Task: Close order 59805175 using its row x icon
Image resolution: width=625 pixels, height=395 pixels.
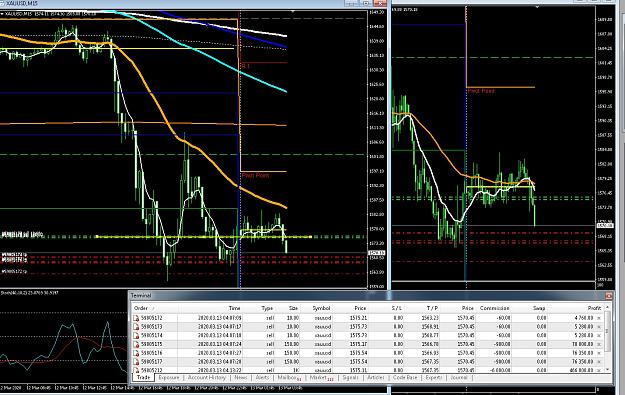Action: click(x=599, y=344)
